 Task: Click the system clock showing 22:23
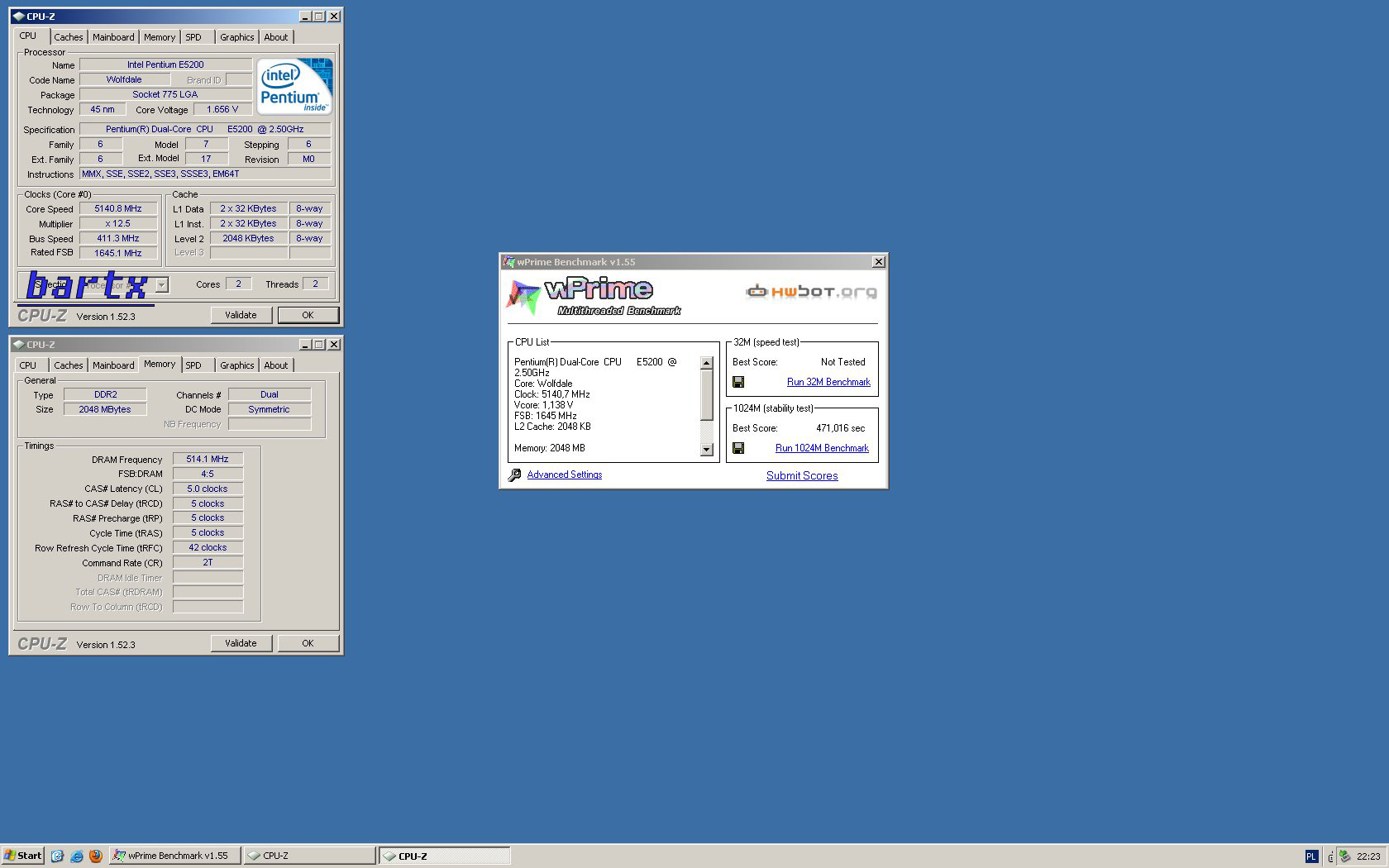point(1368,856)
